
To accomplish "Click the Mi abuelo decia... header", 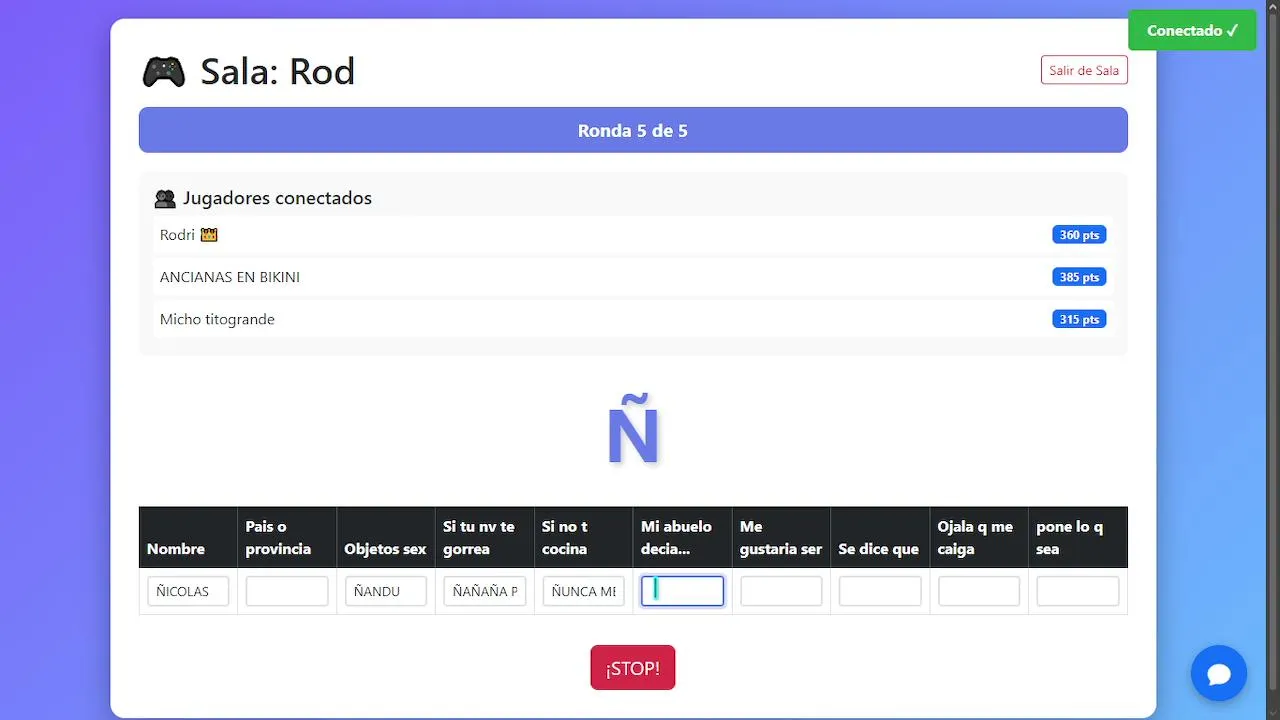I will click(682, 537).
